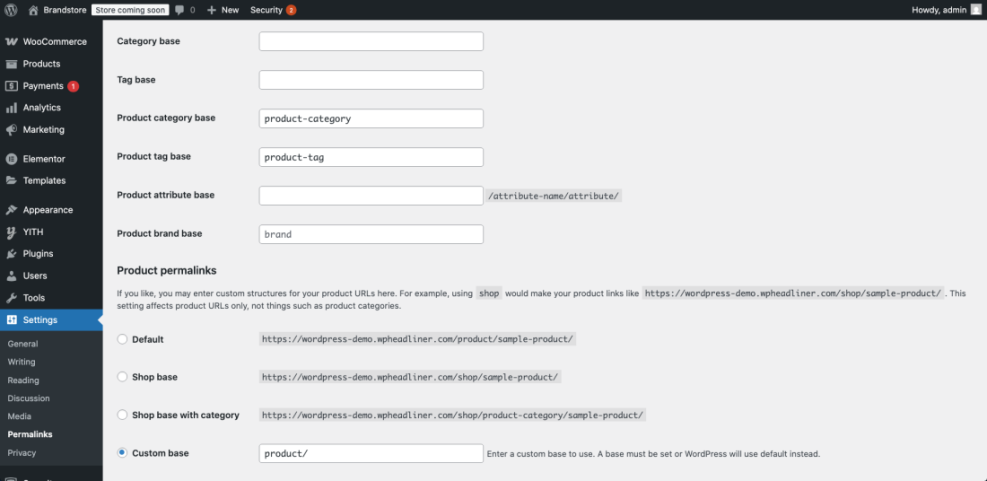Open Permalinks settings submenu
This screenshot has width=987, height=481.
30,434
